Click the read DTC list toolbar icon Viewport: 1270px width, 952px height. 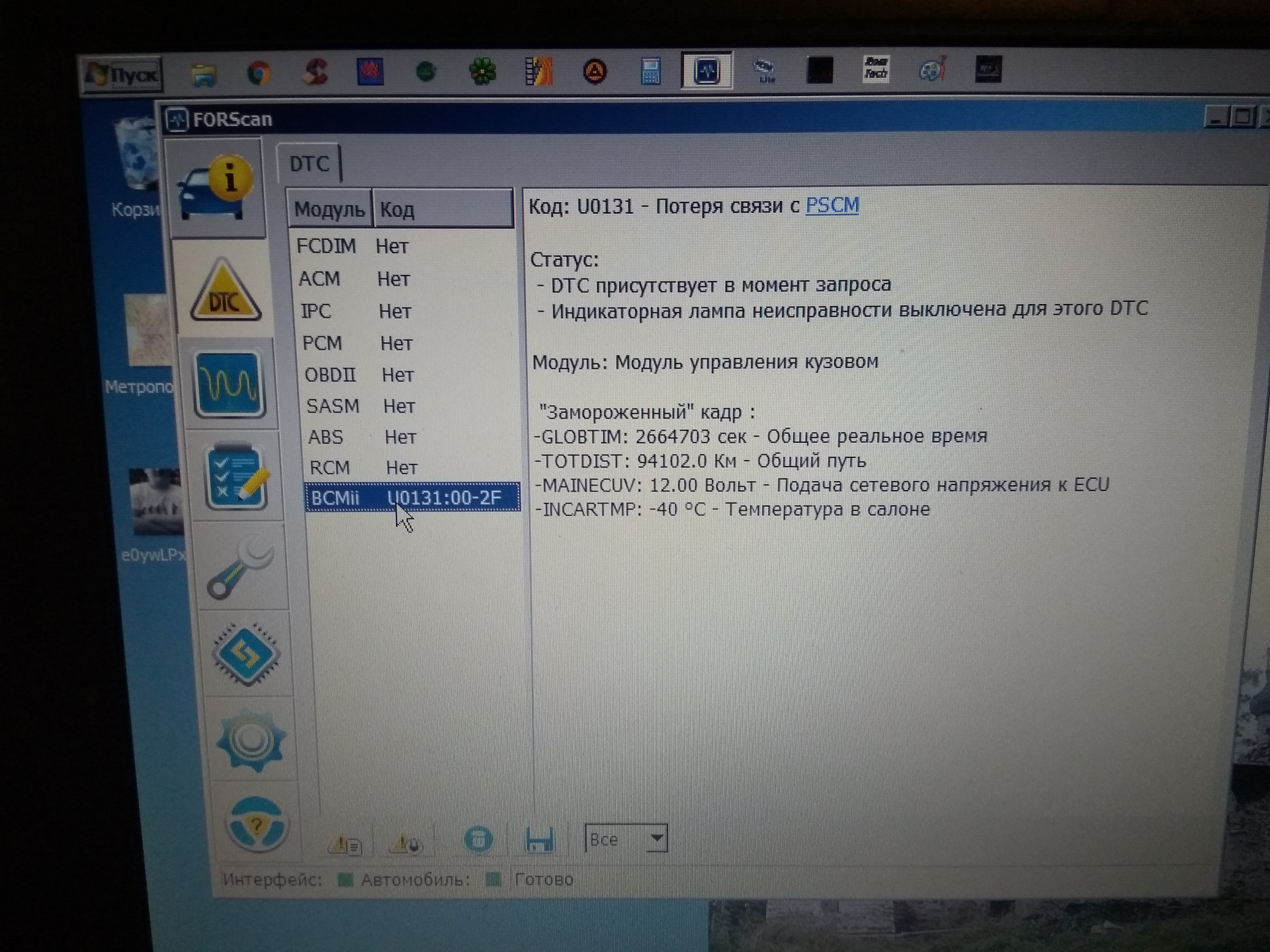345,844
